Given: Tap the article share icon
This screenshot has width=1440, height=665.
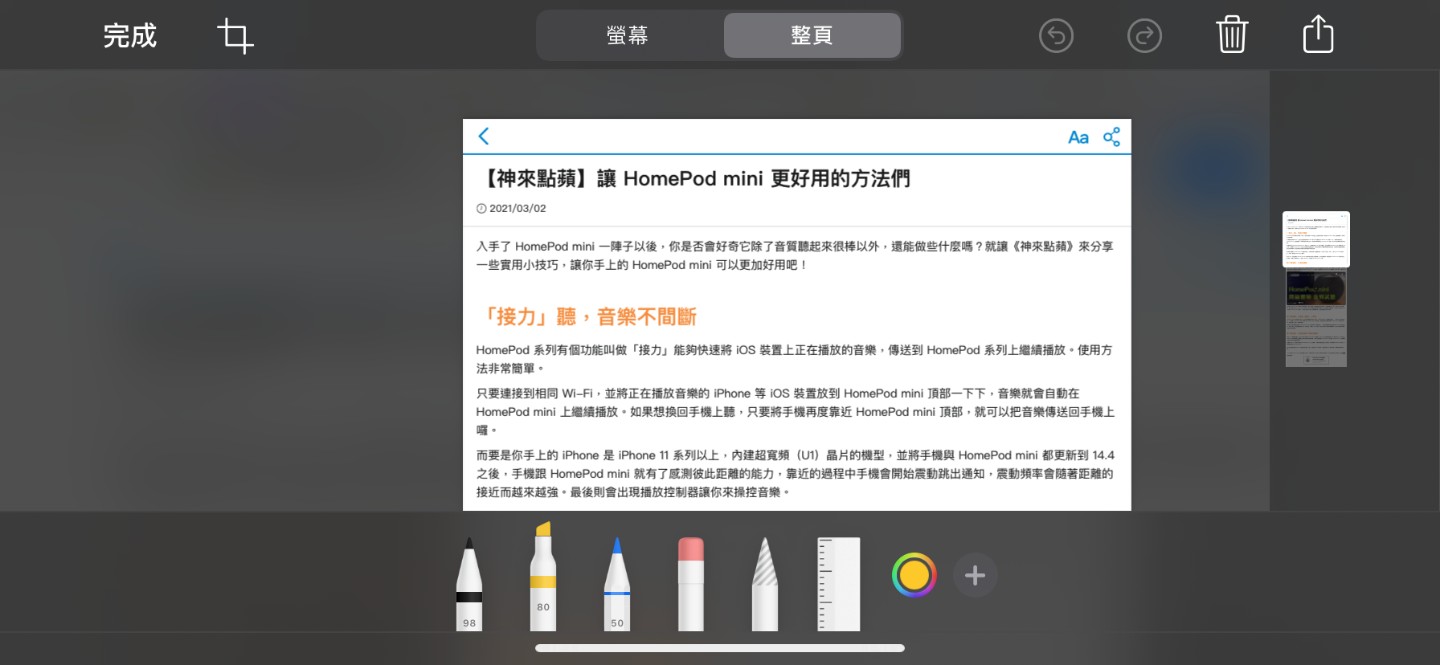Looking at the screenshot, I should pyautogui.click(x=1111, y=137).
